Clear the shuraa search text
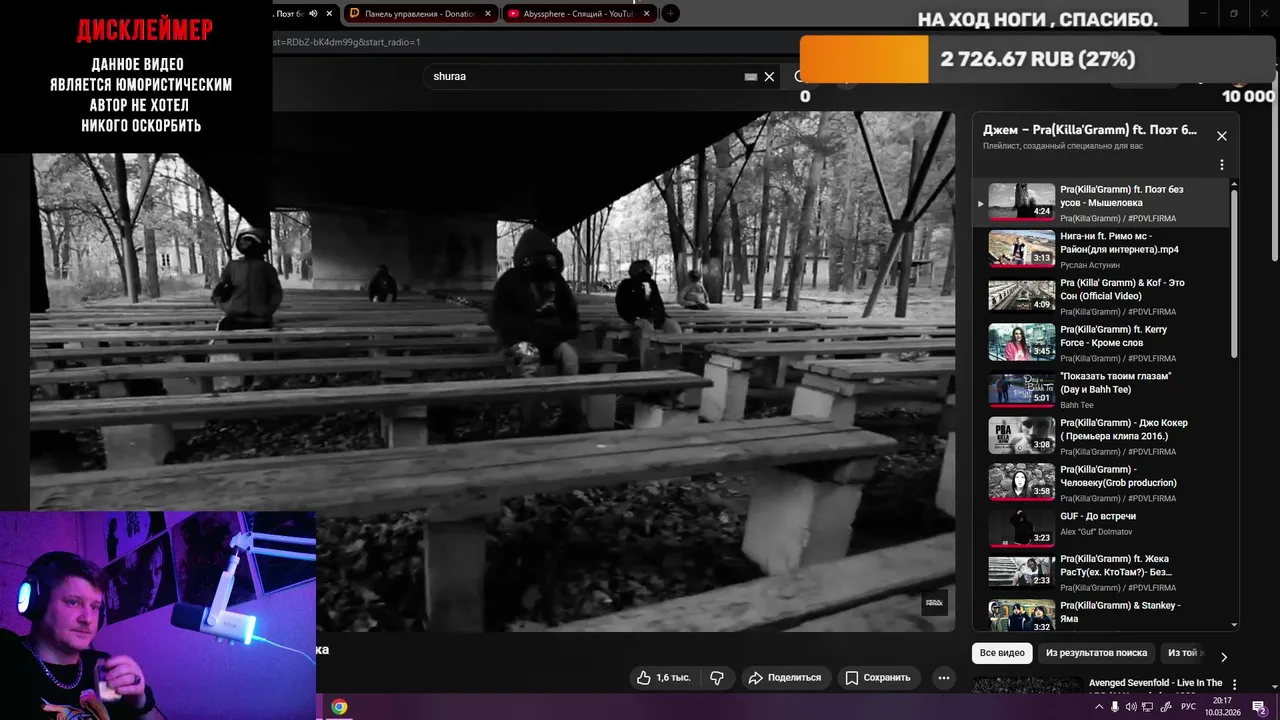 click(769, 76)
